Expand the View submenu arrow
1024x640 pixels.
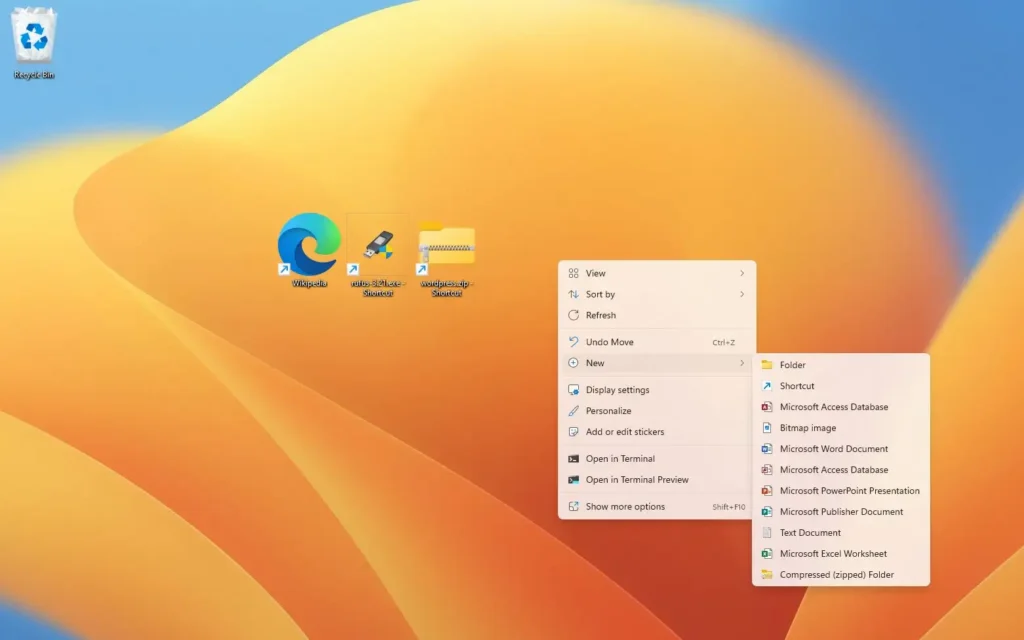tap(741, 273)
